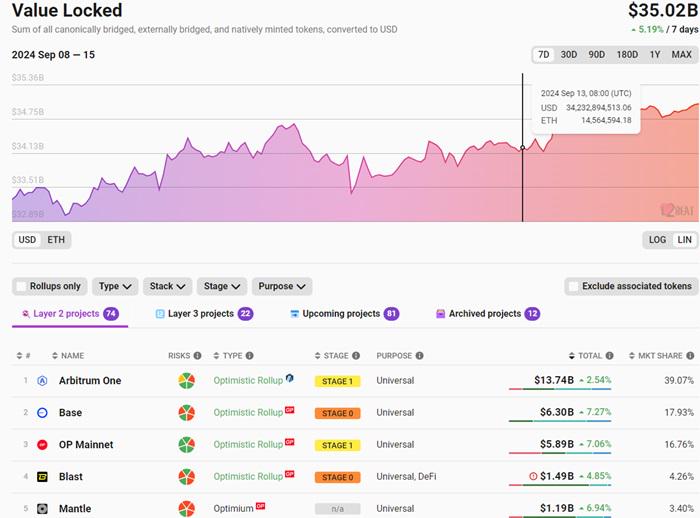The image size is (700, 518).
Task: Click the Blast project logo icon
Action: [x=43, y=477]
